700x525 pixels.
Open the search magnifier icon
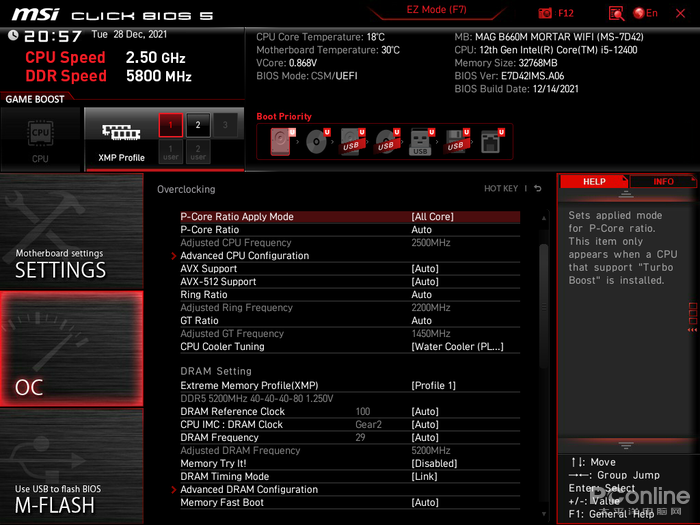pos(616,13)
